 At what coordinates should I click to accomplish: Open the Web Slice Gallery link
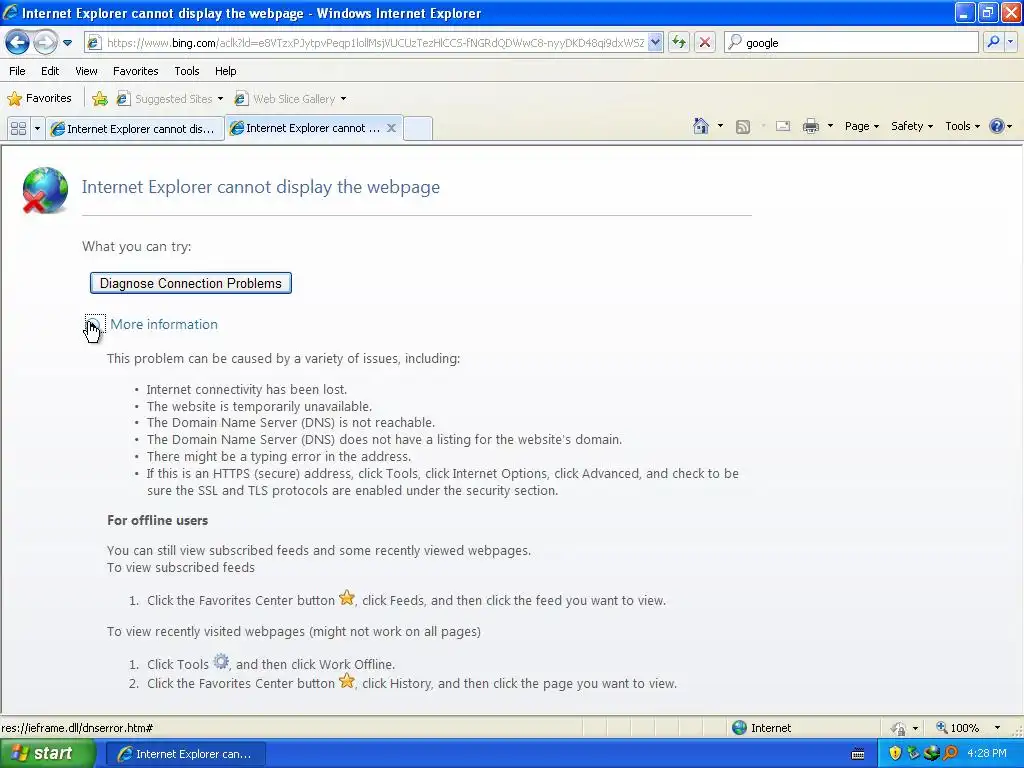coord(290,99)
